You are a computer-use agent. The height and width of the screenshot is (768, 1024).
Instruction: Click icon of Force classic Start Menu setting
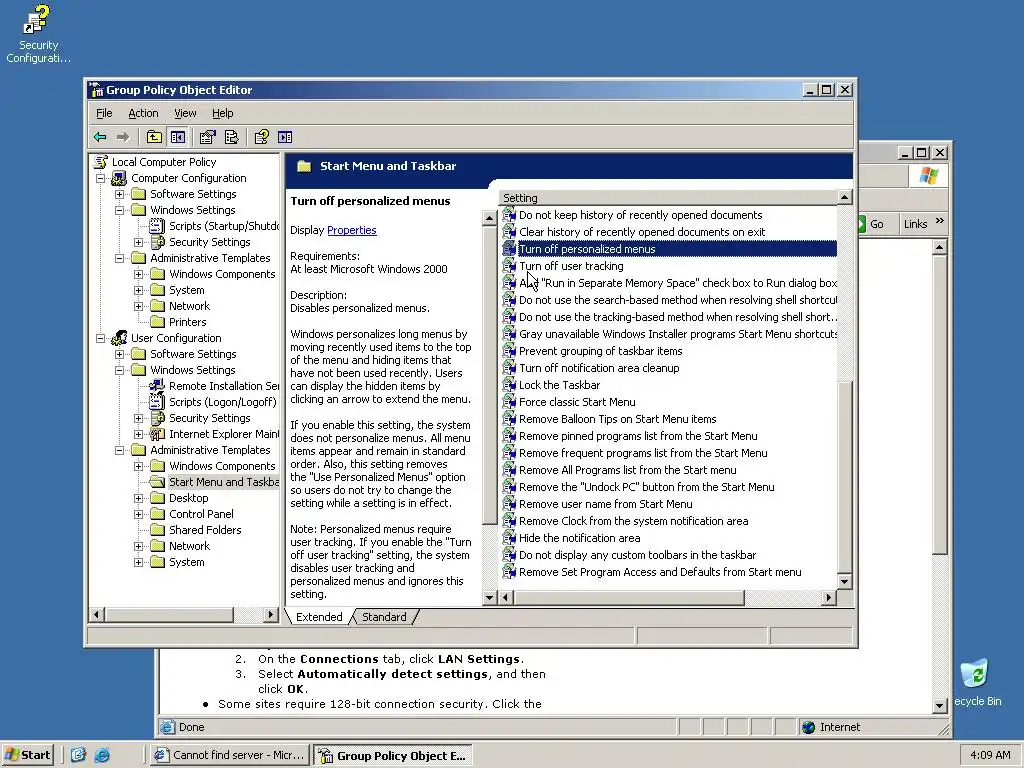click(509, 402)
